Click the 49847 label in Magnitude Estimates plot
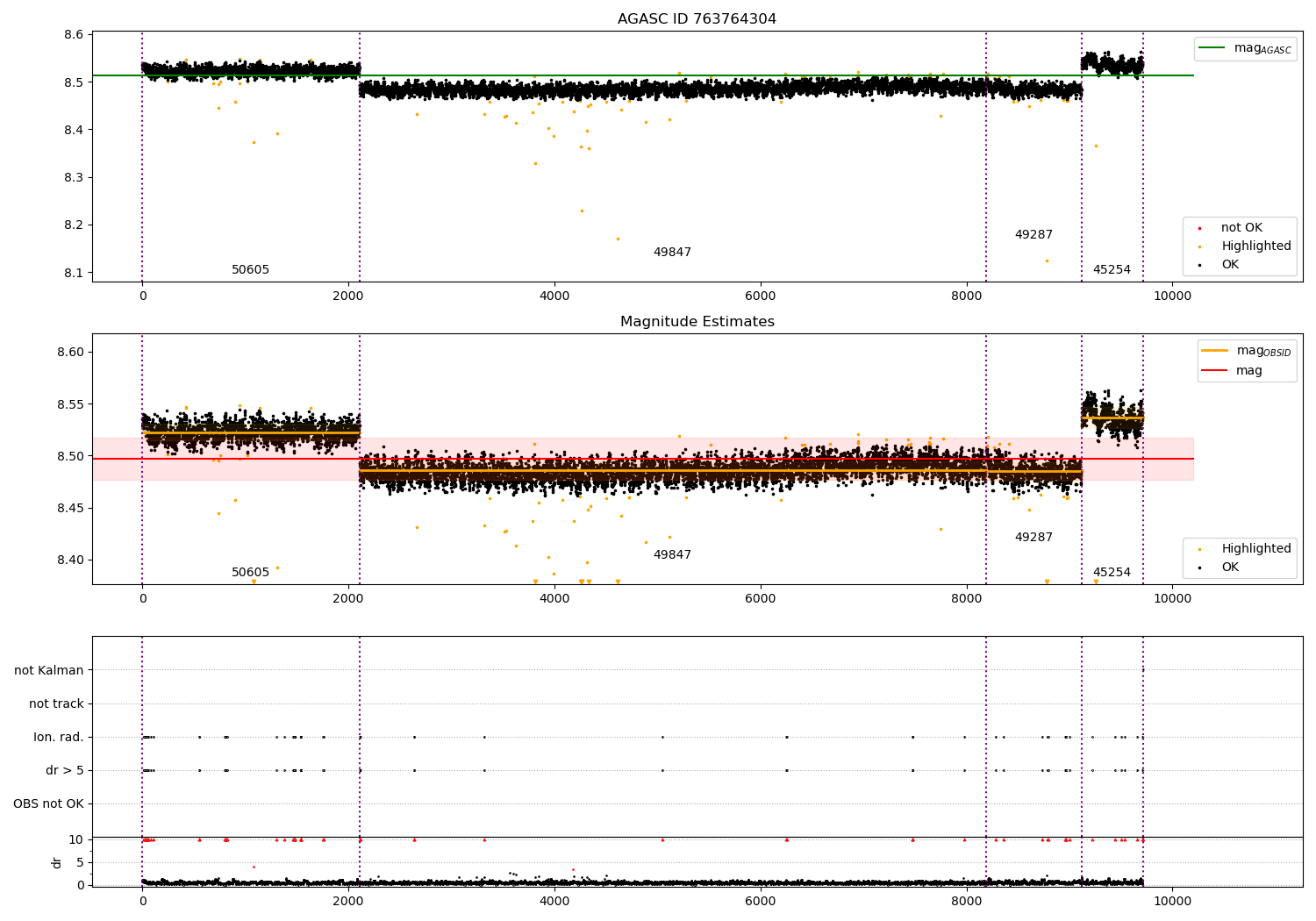 [x=672, y=555]
